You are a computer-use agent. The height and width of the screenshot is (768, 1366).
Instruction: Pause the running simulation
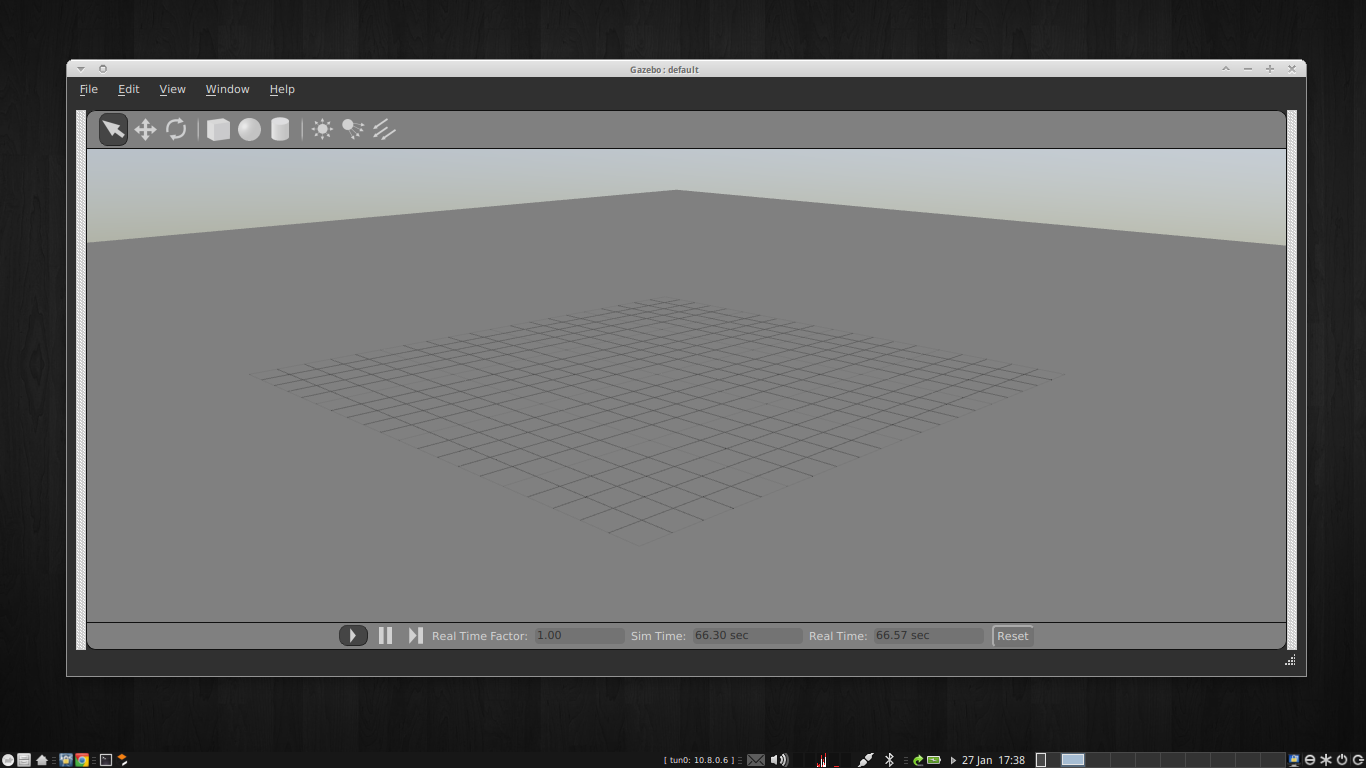[385, 635]
